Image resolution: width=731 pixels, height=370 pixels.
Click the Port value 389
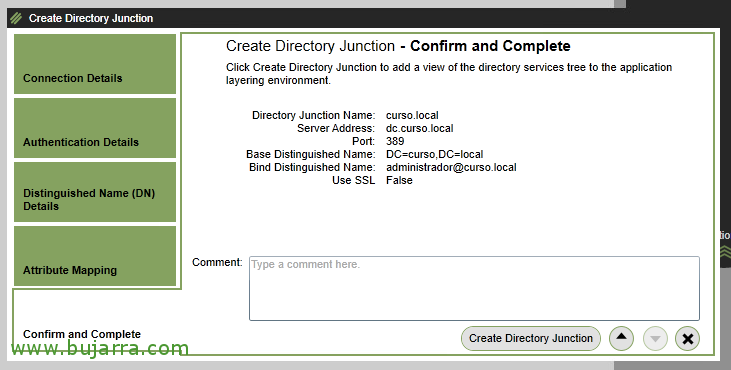coord(395,141)
